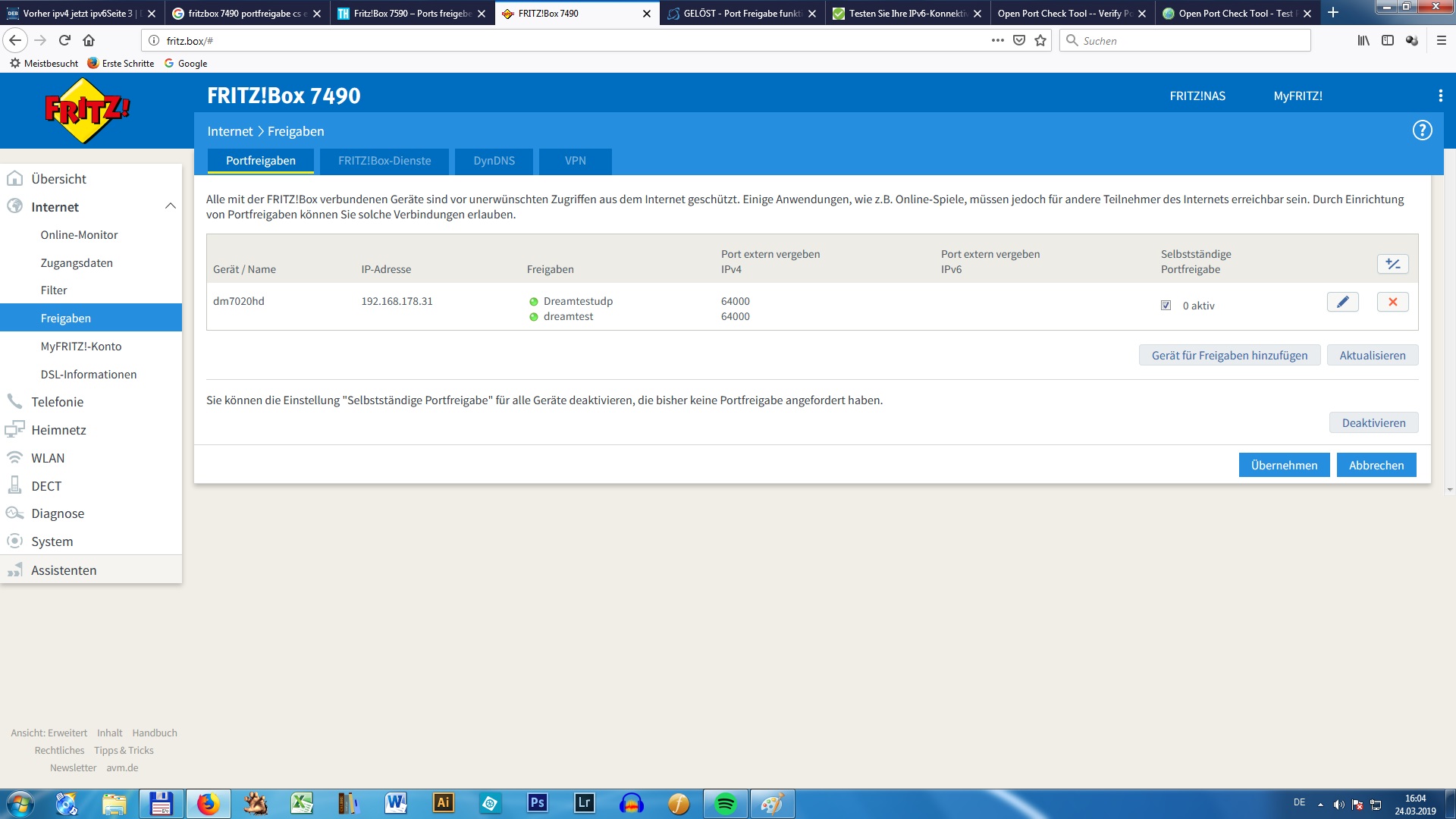The height and width of the screenshot is (819, 1456).
Task: Toggle Selbstständige Portfreigabe checkbox for dm7020hd
Action: pos(1166,306)
